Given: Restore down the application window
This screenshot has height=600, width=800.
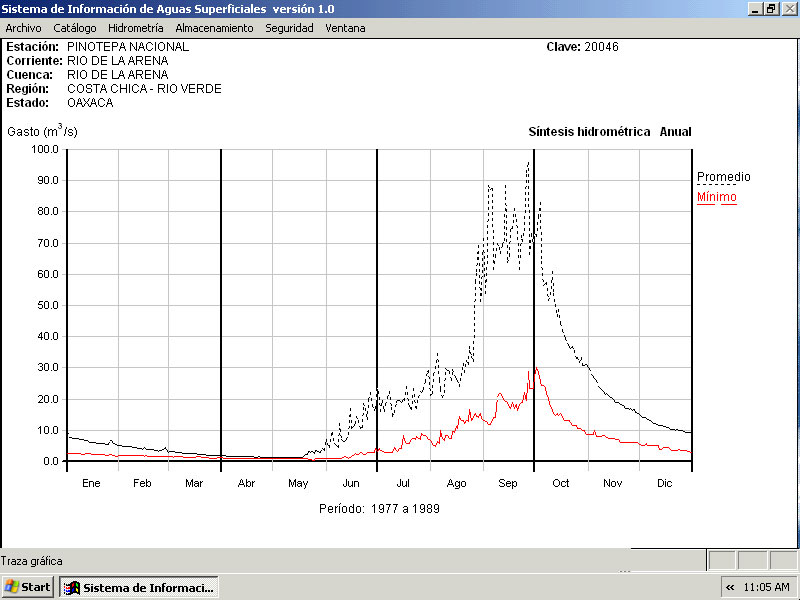Looking at the screenshot, I should coord(771,8).
